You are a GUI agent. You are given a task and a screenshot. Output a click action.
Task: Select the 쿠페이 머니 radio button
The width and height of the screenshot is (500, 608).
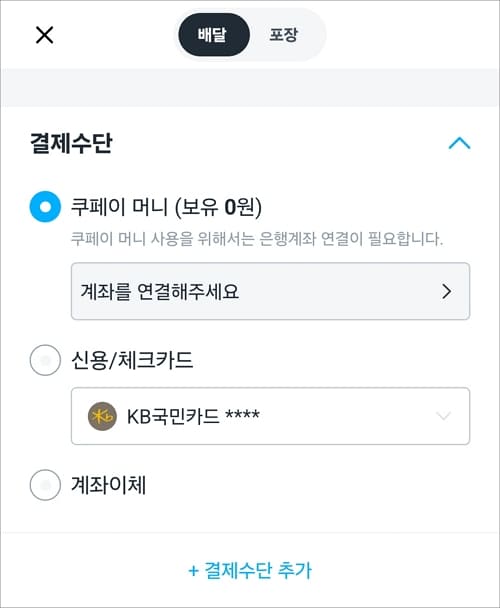(45, 207)
